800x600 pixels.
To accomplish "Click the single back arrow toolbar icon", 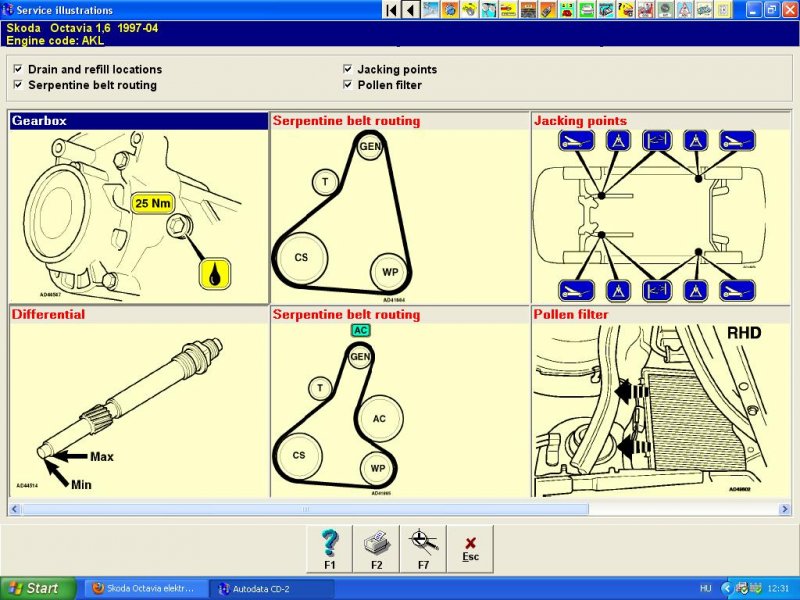I will pyautogui.click(x=410, y=10).
